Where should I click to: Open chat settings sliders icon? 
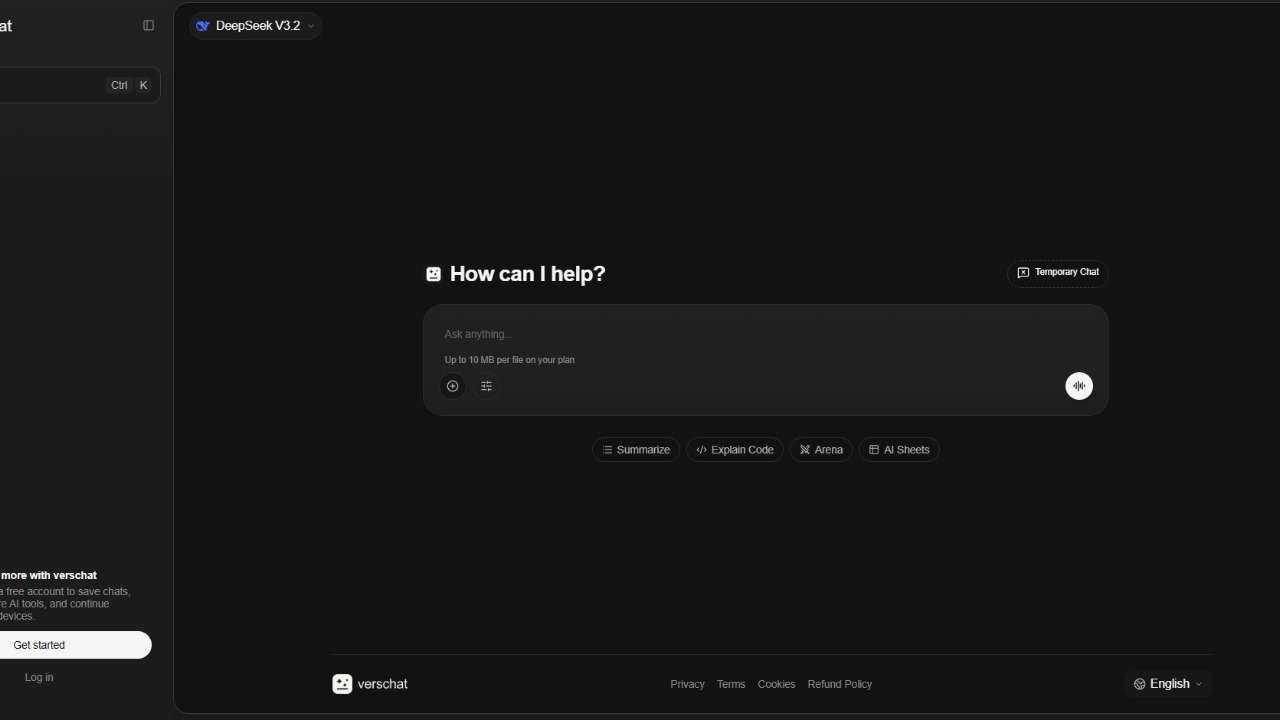pos(487,386)
